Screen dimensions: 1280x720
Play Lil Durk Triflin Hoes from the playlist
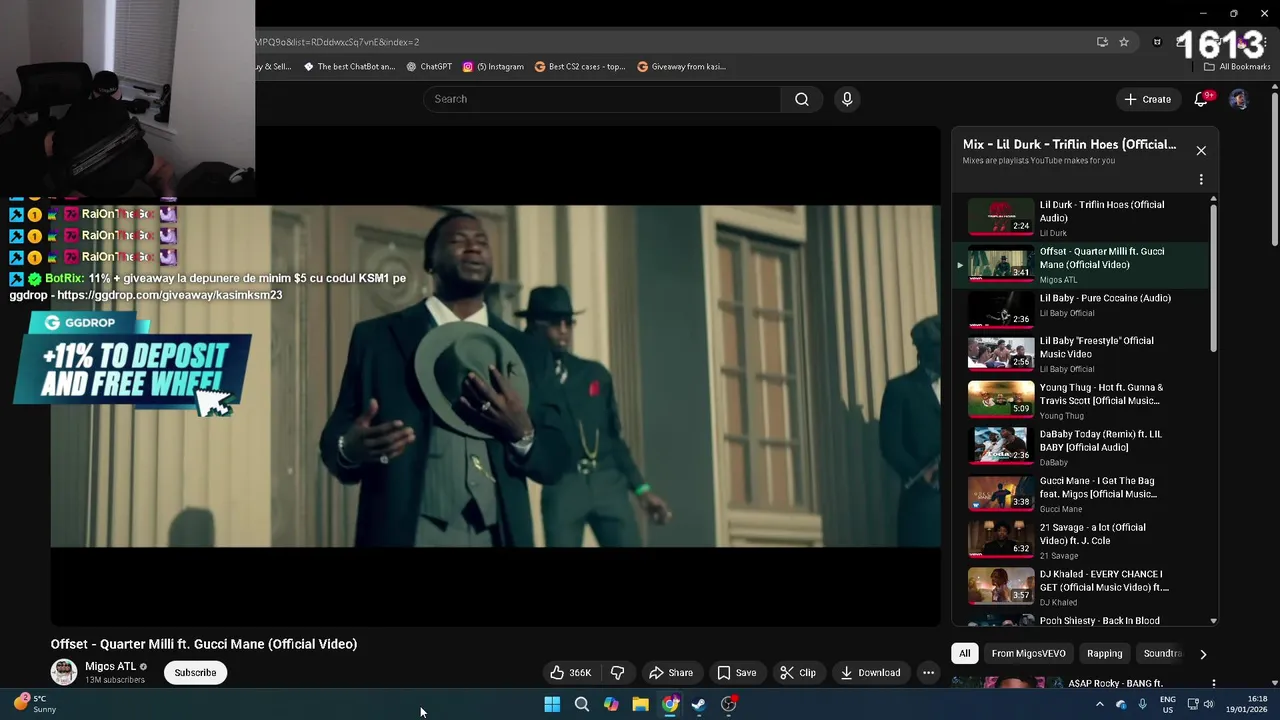tap(1082, 217)
